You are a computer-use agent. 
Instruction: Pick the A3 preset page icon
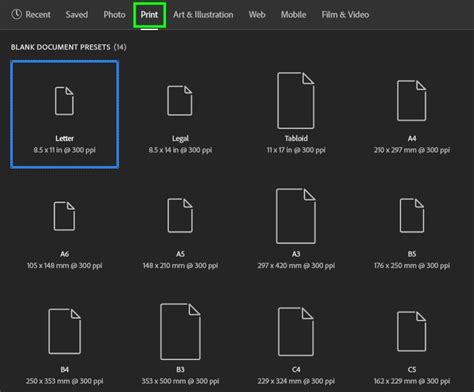(x=296, y=216)
